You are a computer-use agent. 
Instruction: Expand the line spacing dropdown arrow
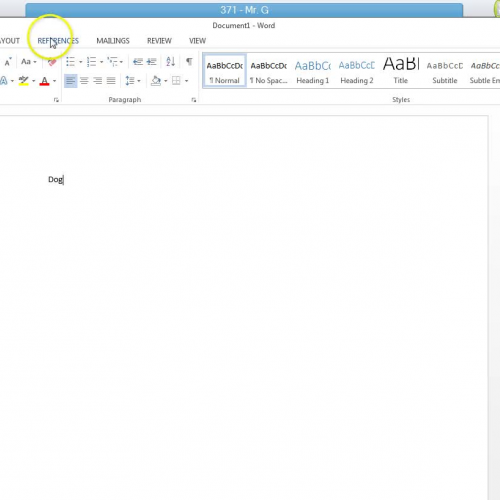(x=139, y=81)
